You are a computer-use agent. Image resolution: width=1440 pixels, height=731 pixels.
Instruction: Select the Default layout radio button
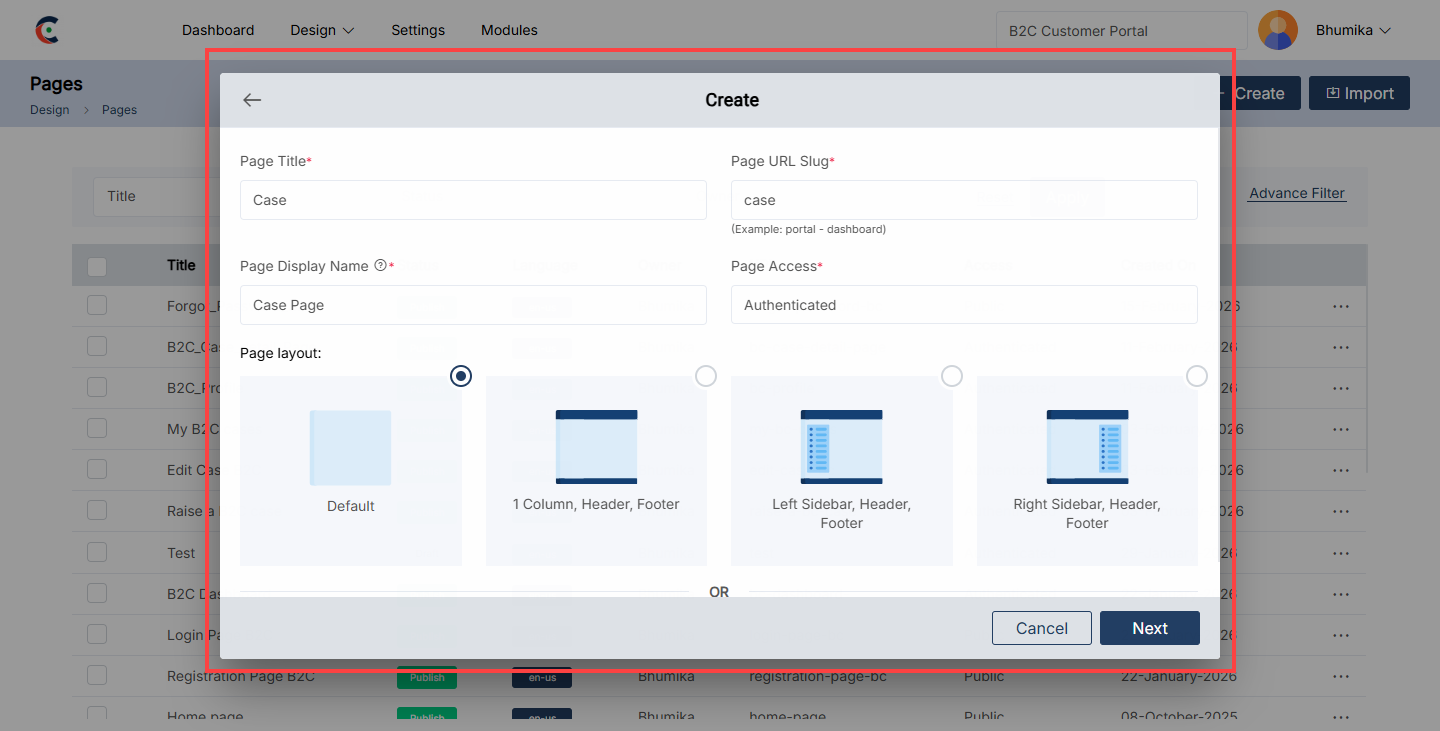coord(460,376)
